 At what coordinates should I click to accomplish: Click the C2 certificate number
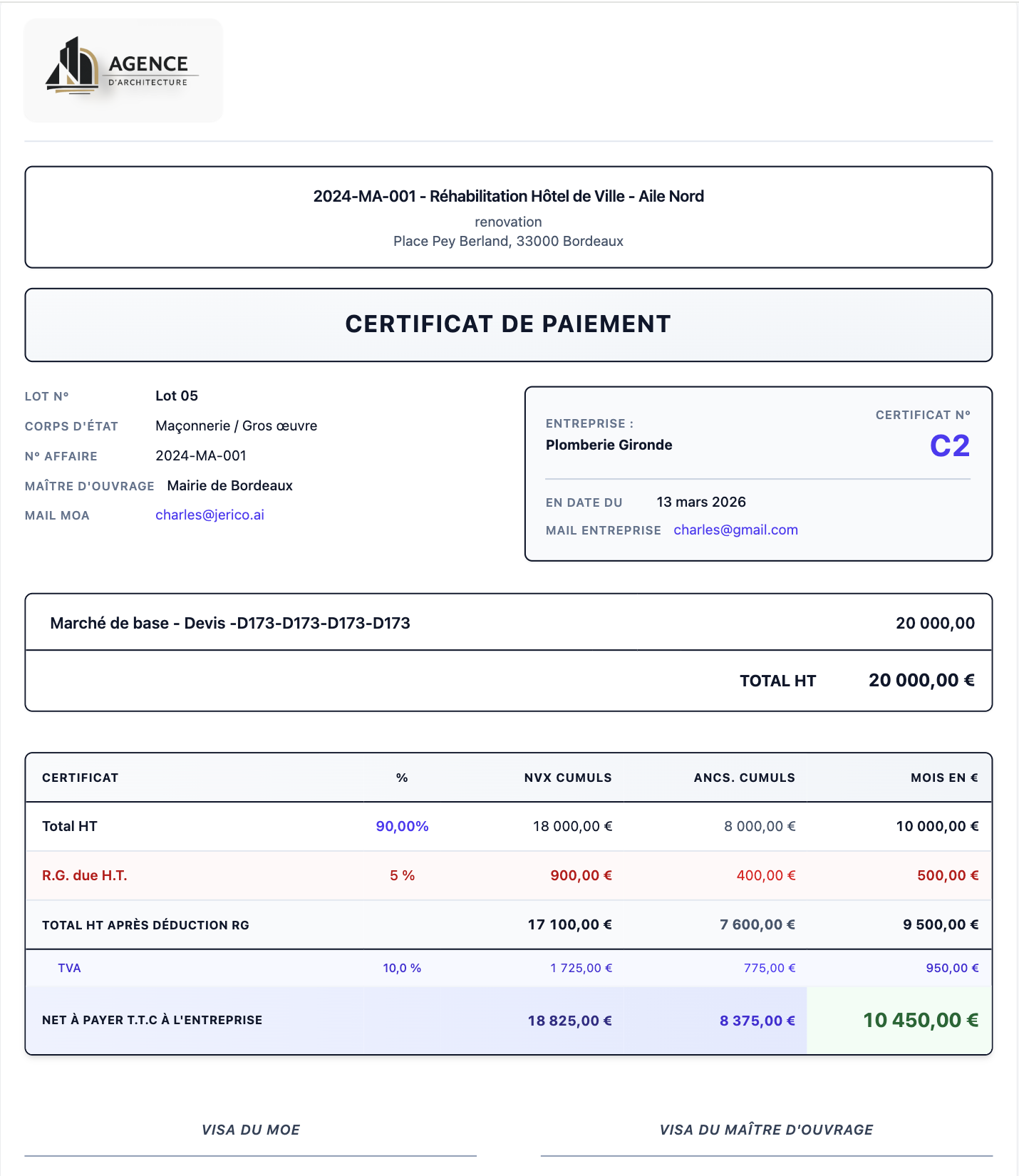coord(950,446)
